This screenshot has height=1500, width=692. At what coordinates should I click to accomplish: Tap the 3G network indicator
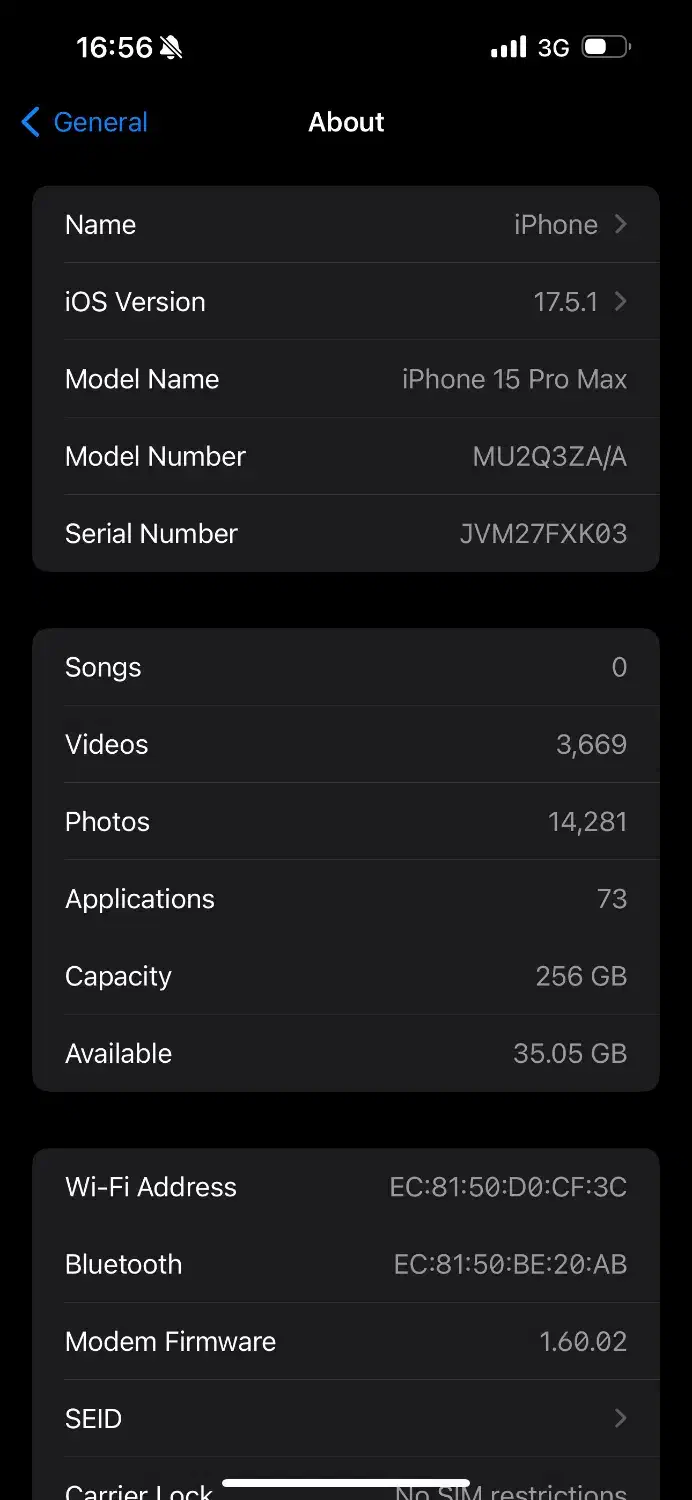(553, 47)
